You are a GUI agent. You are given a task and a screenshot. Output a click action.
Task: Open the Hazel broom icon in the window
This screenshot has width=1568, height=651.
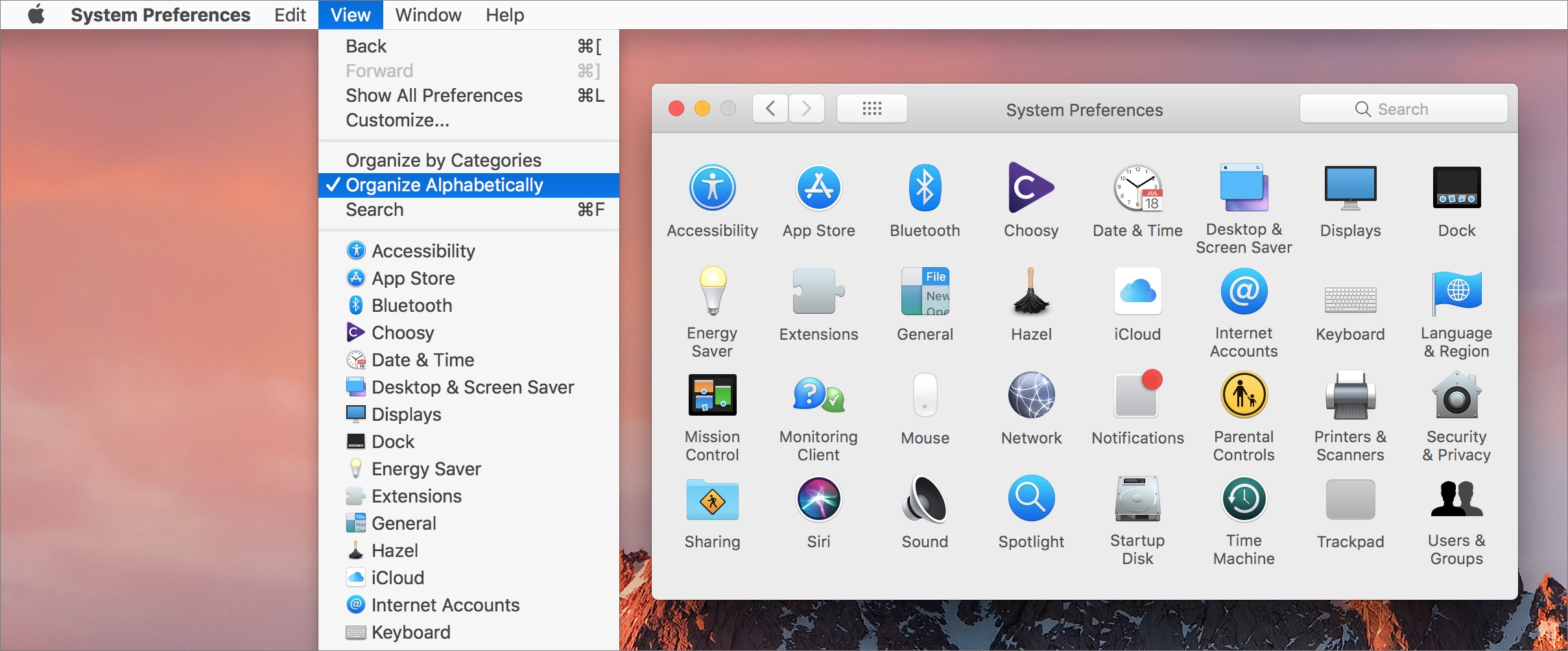[x=1031, y=291]
